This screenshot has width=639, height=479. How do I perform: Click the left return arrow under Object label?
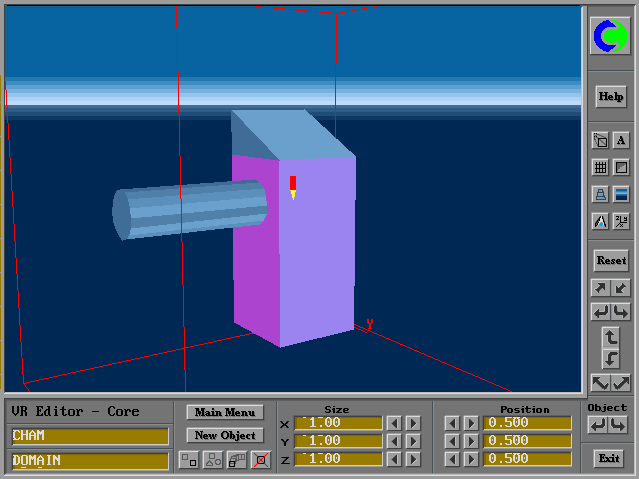[598, 424]
